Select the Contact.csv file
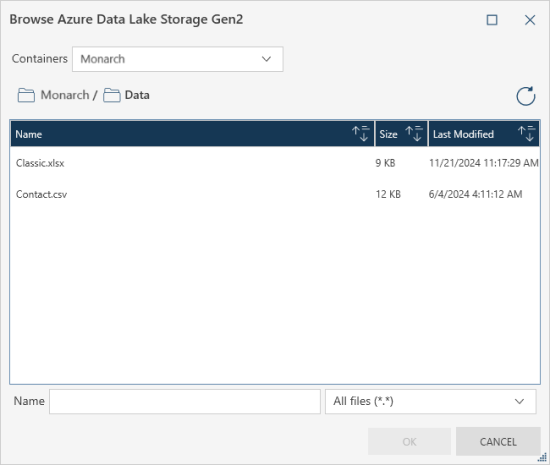550x465 pixels. (41, 194)
